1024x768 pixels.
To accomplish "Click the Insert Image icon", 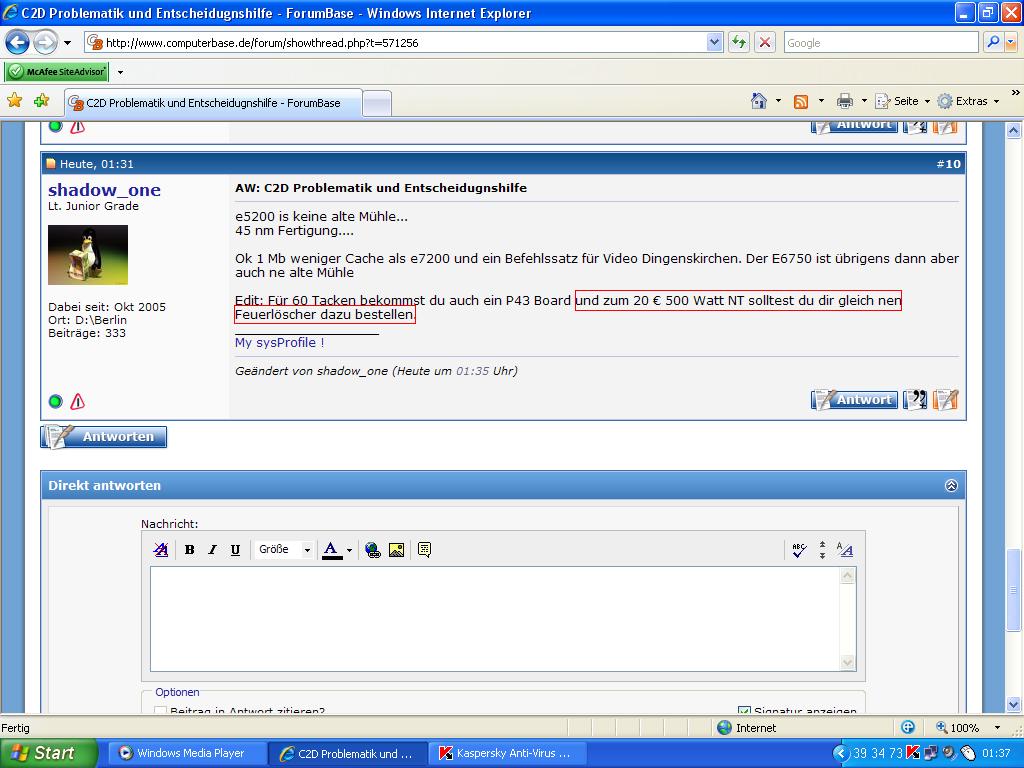I will coord(396,550).
